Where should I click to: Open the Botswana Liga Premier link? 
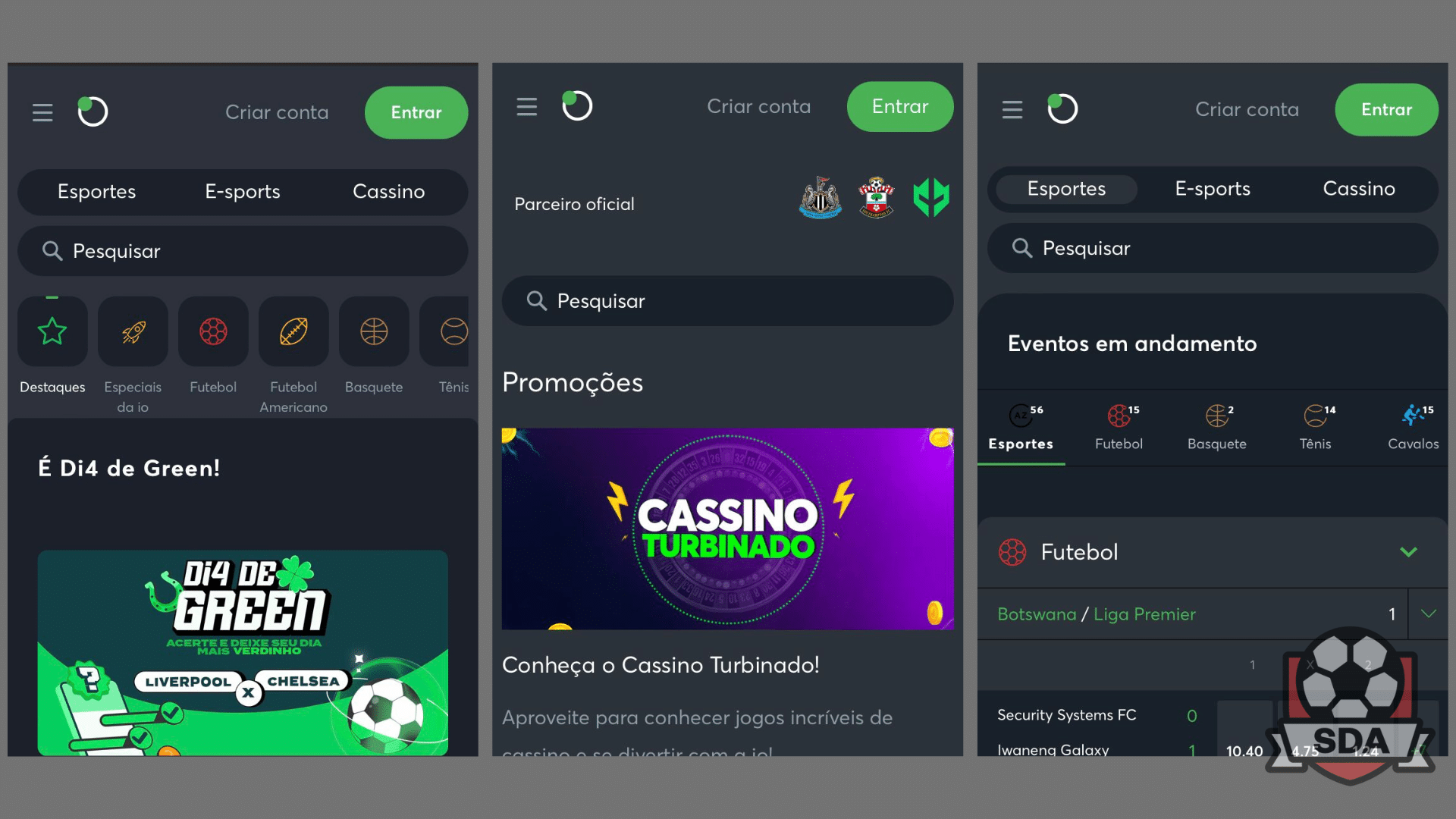coord(1097,614)
